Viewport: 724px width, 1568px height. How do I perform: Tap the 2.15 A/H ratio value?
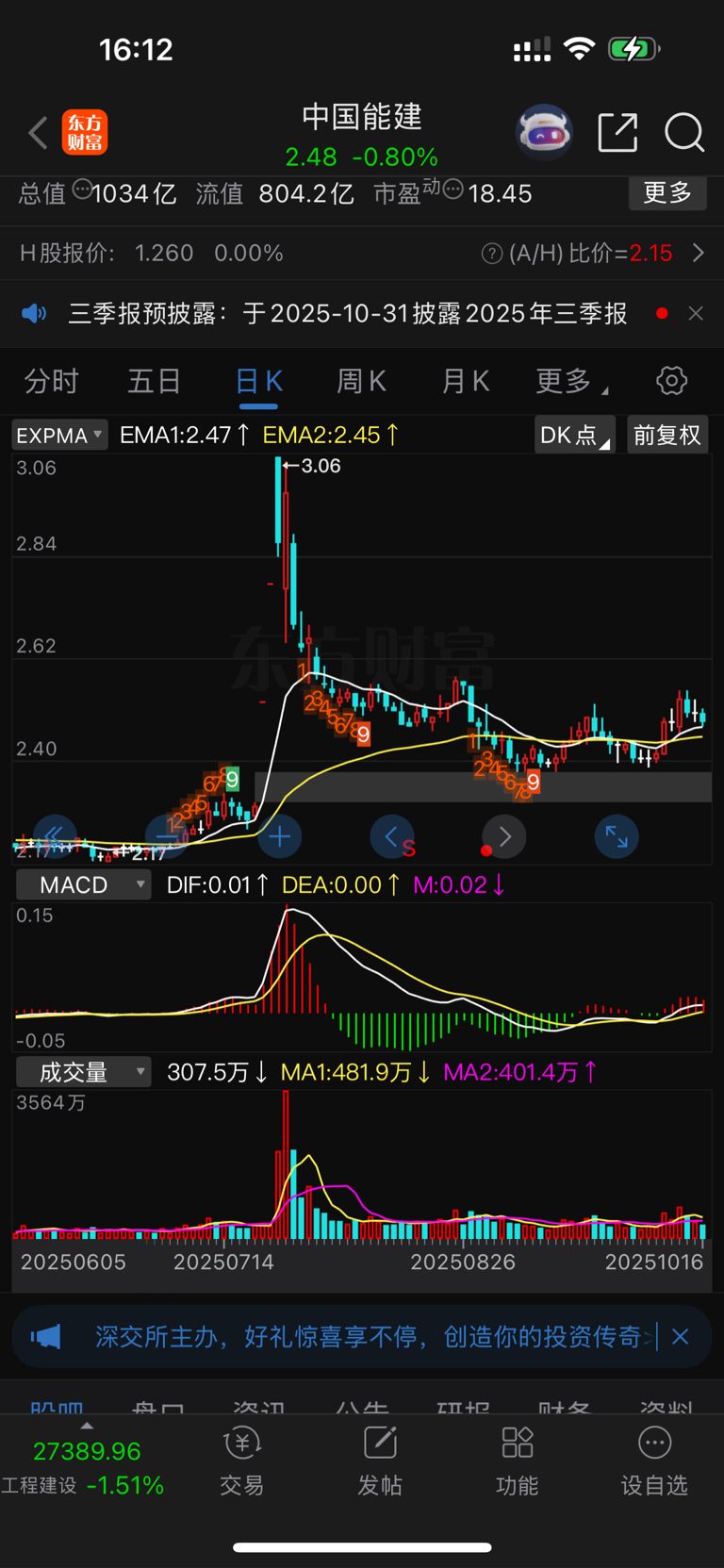pyautogui.click(x=651, y=253)
